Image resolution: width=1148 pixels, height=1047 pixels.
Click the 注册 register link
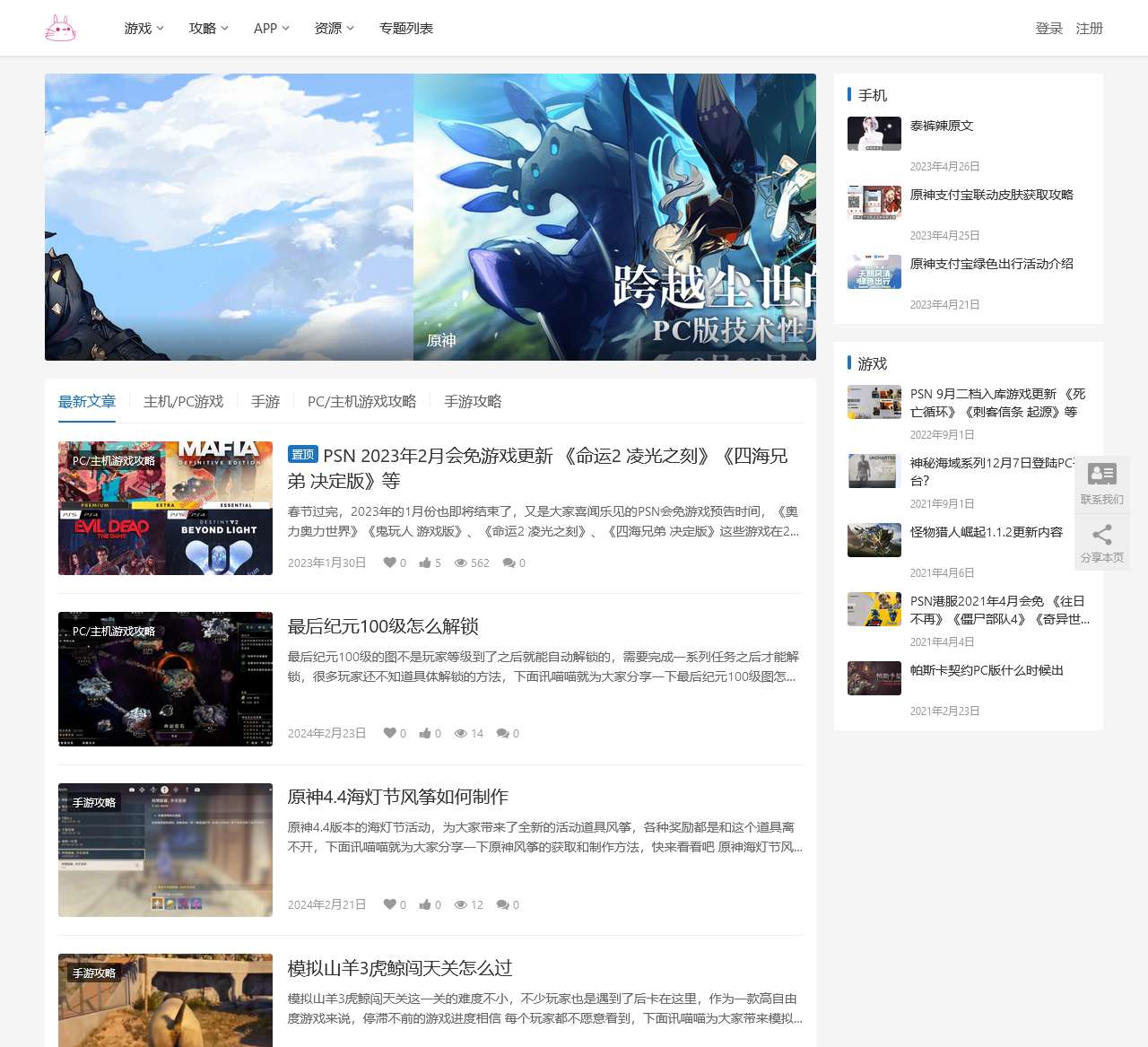[x=1089, y=29]
